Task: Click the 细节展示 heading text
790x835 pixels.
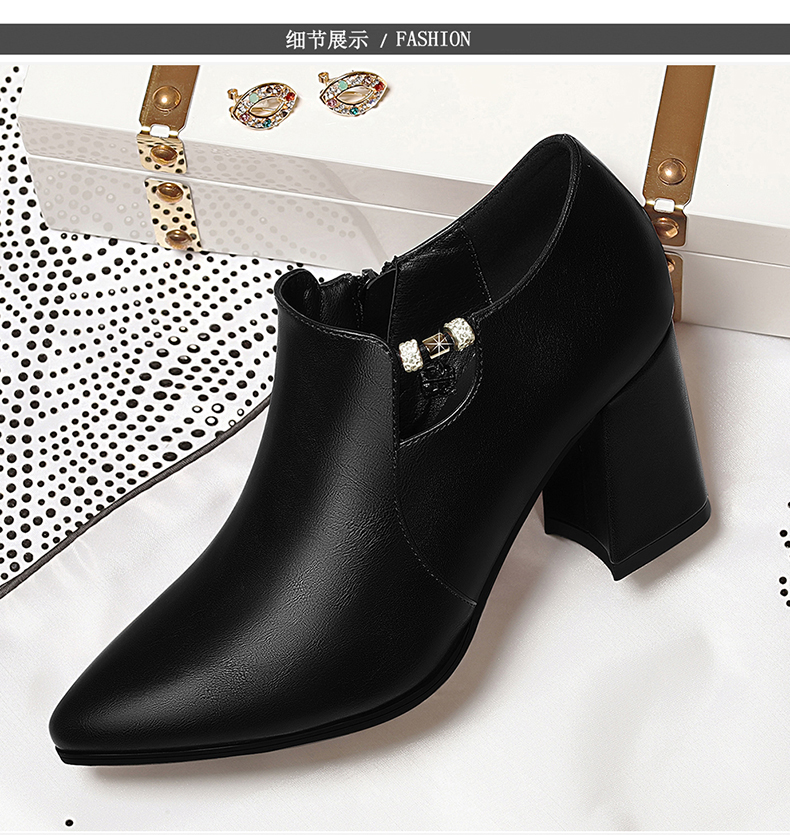Action: point(326,40)
